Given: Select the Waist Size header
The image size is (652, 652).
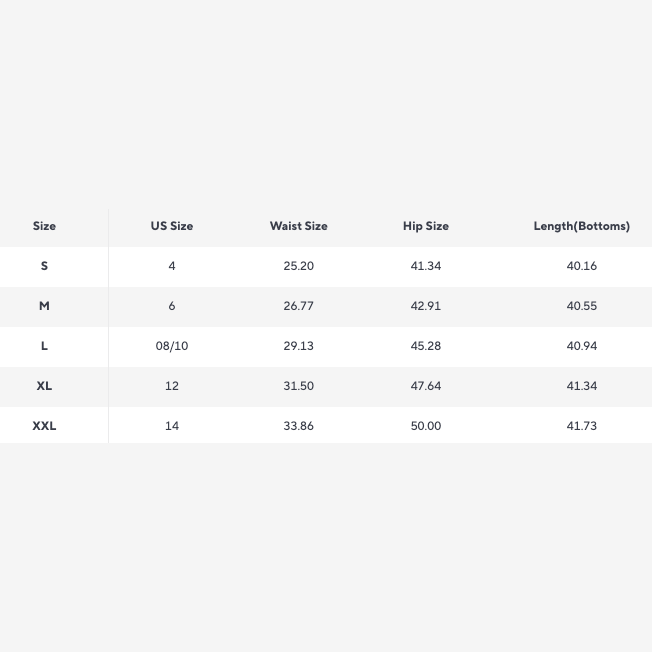Looking at the screenshot, I should [299, 226].
